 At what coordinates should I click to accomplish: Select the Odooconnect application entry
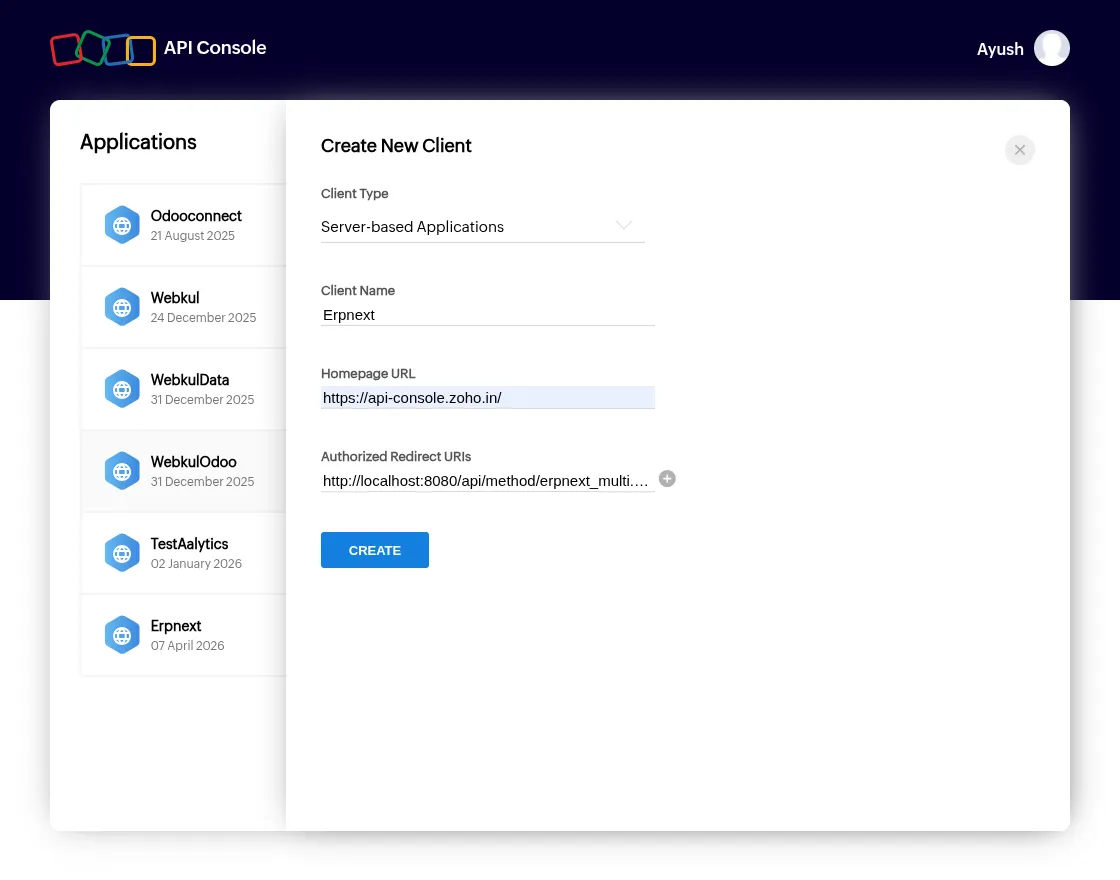(x=196, y=216)
